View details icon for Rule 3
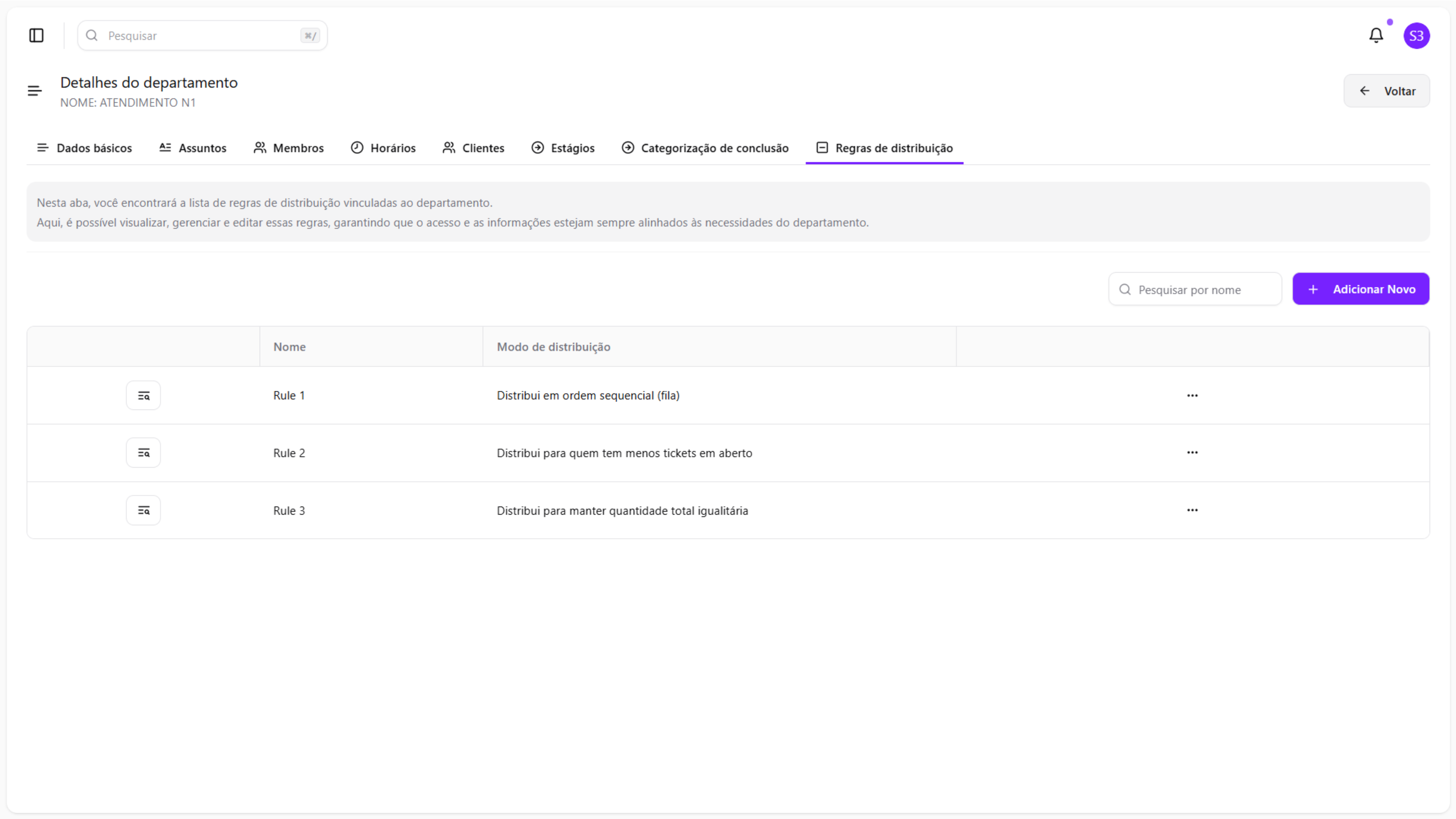1456x819 pixels. pos(143,511)
